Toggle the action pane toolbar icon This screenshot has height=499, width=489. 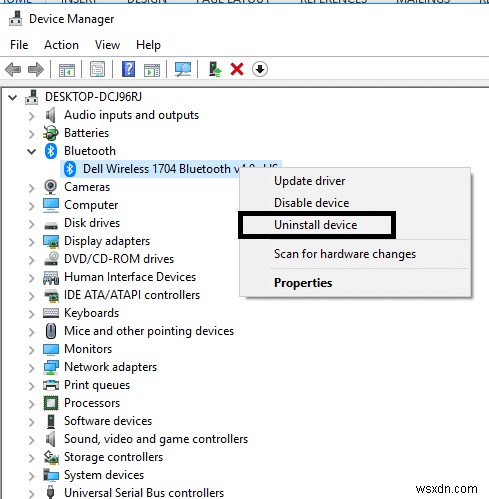click(x=152, y=70)
